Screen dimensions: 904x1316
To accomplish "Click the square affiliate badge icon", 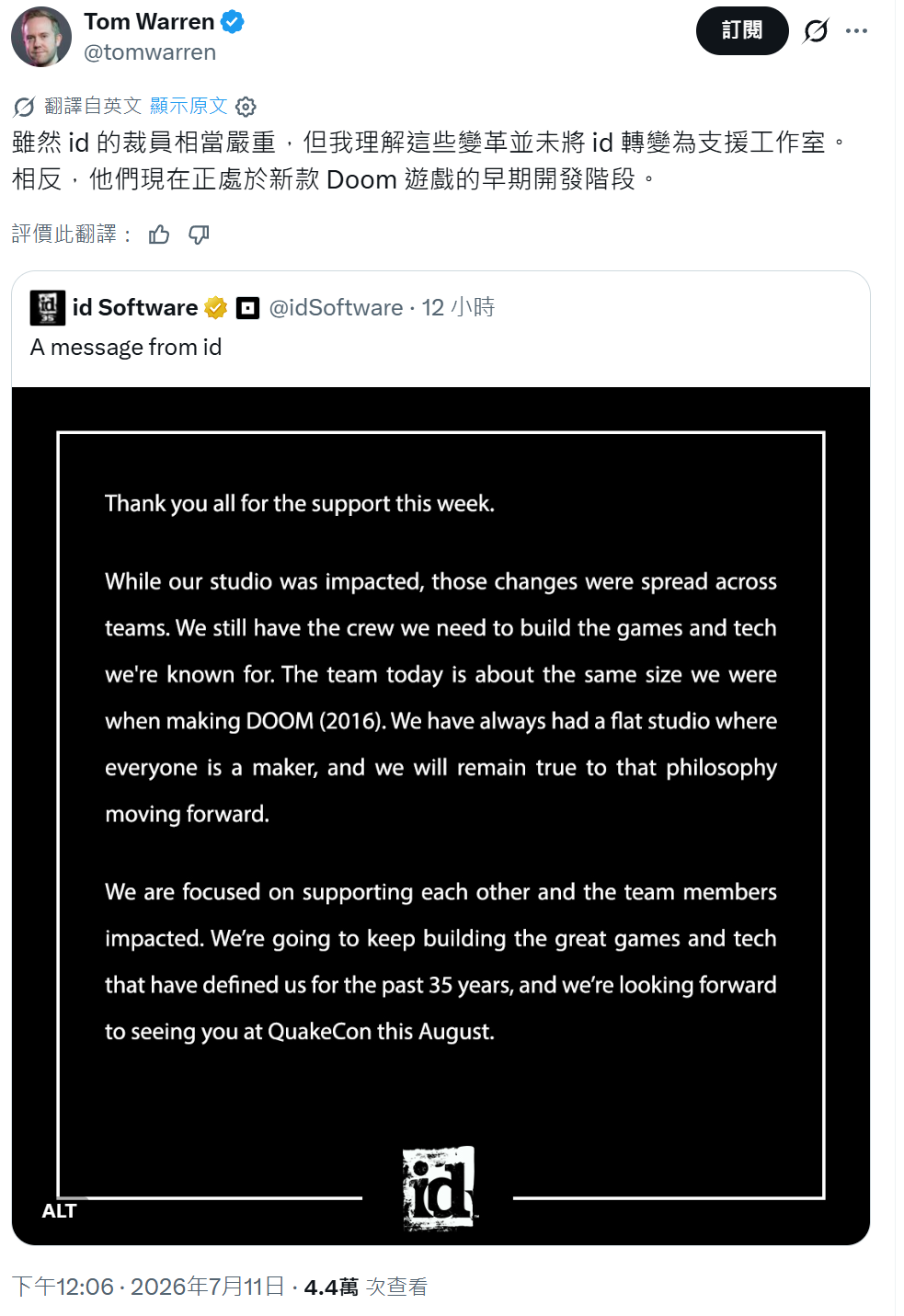I will point(247,308).
